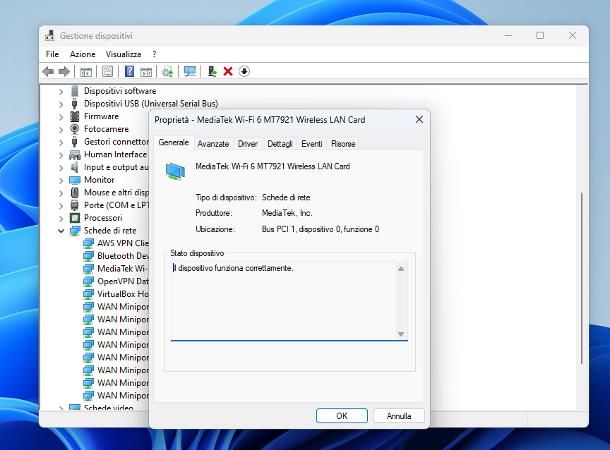Click the device status scroll down arrow

tap(401, 334)
